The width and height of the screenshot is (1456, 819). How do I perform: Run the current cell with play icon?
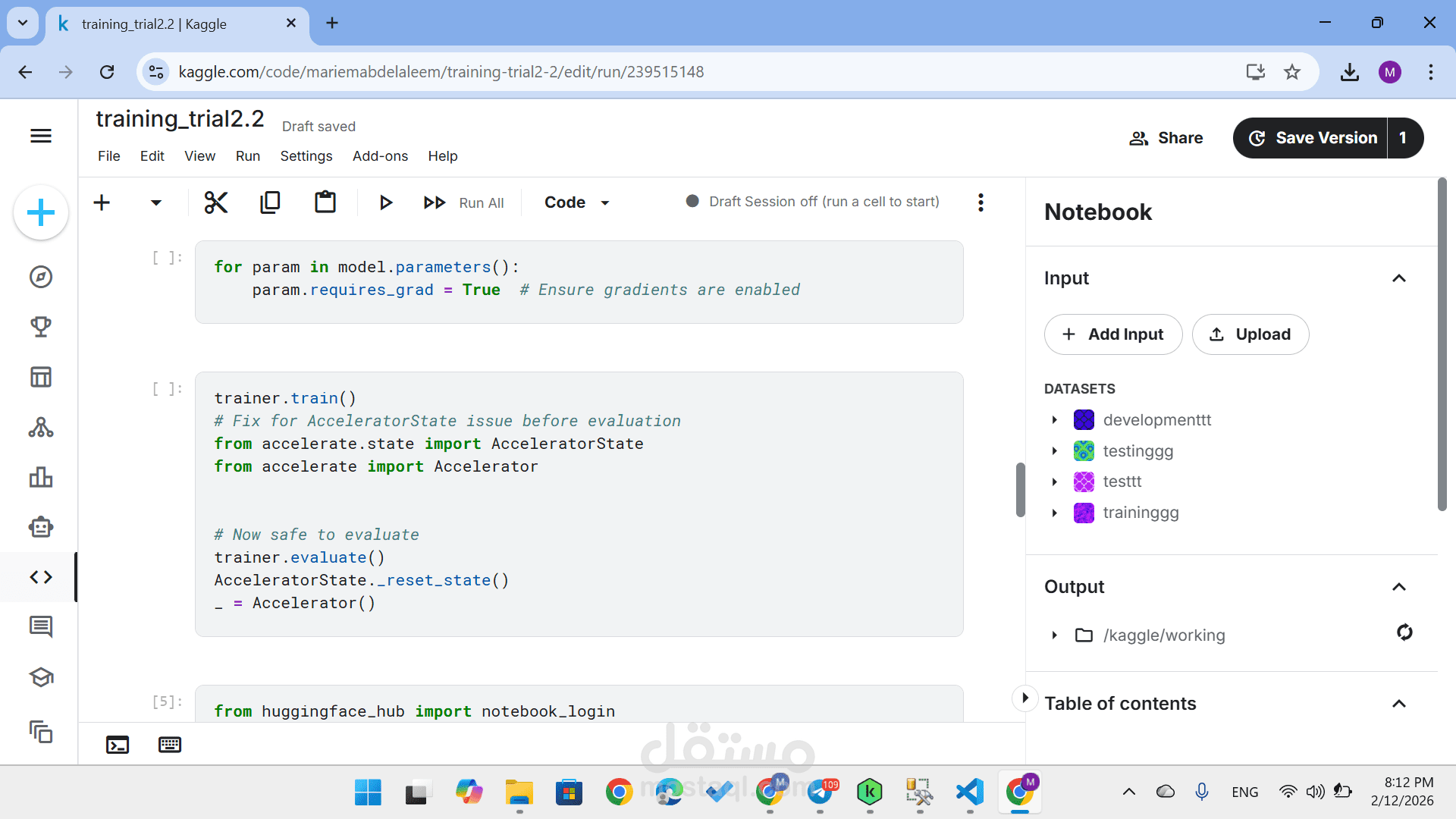385,202
